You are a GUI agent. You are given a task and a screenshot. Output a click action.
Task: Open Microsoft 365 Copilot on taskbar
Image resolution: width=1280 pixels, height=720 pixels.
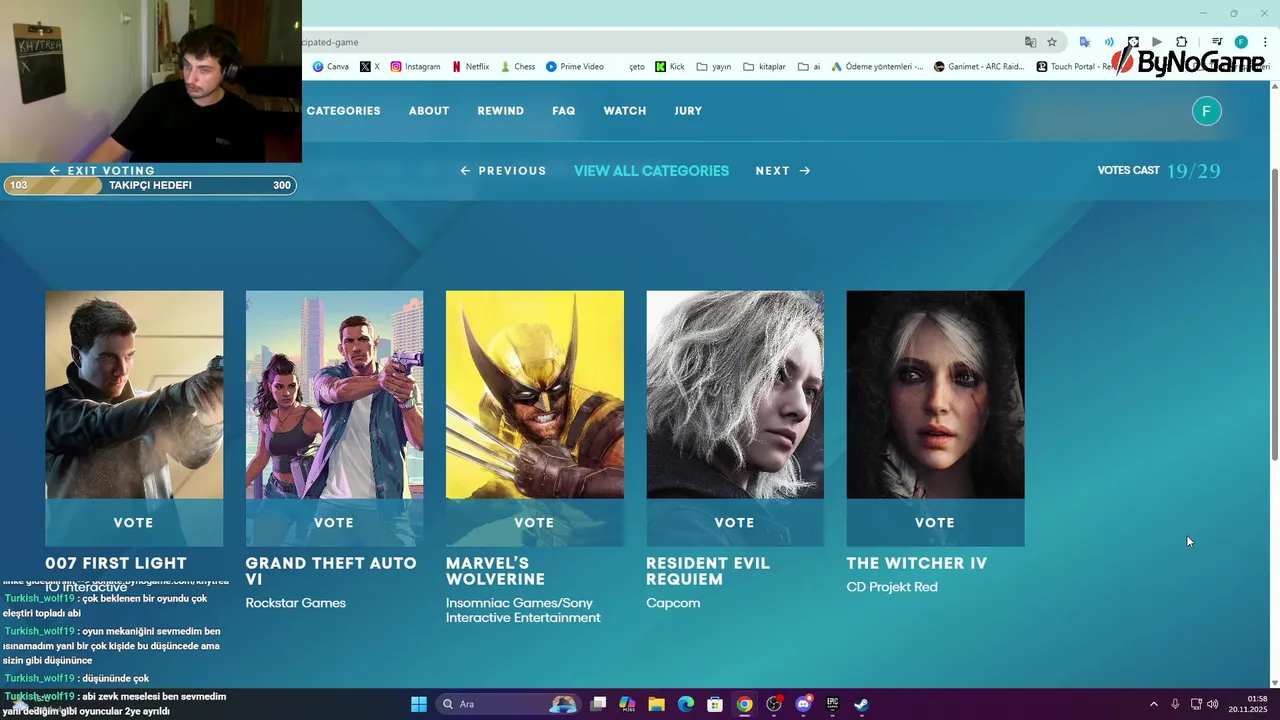coord(627,704)
